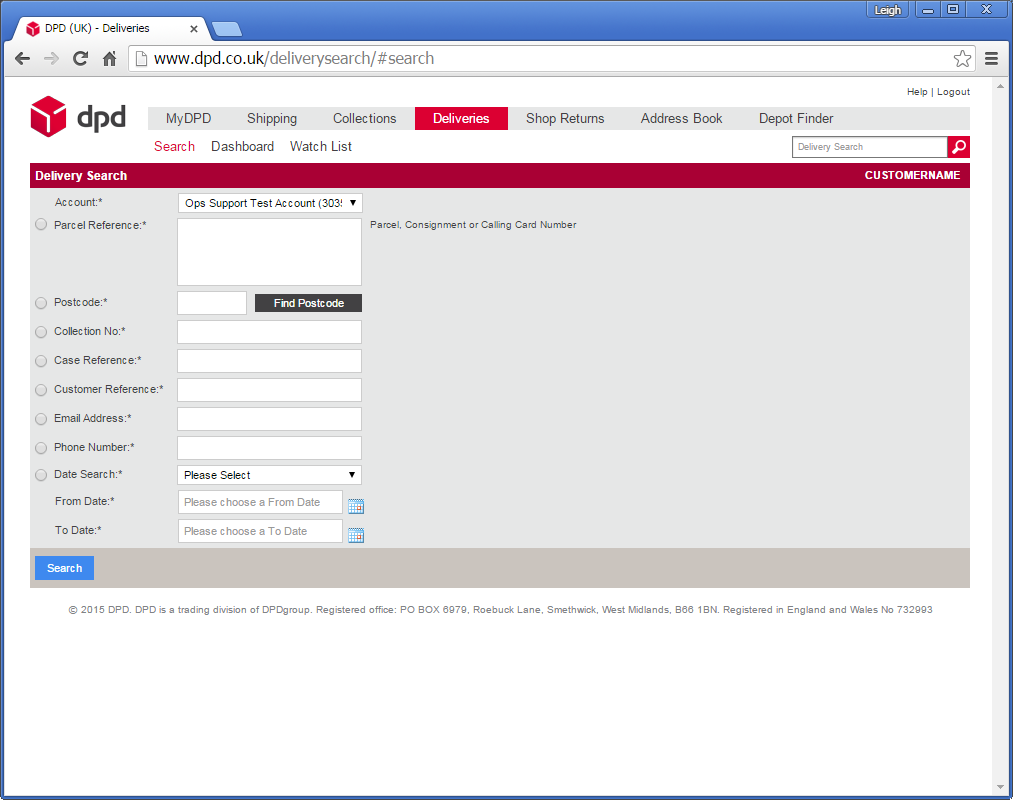Open the Shipping tab
The width and height of the screenshot is (1013, 800).
[272, 118]
